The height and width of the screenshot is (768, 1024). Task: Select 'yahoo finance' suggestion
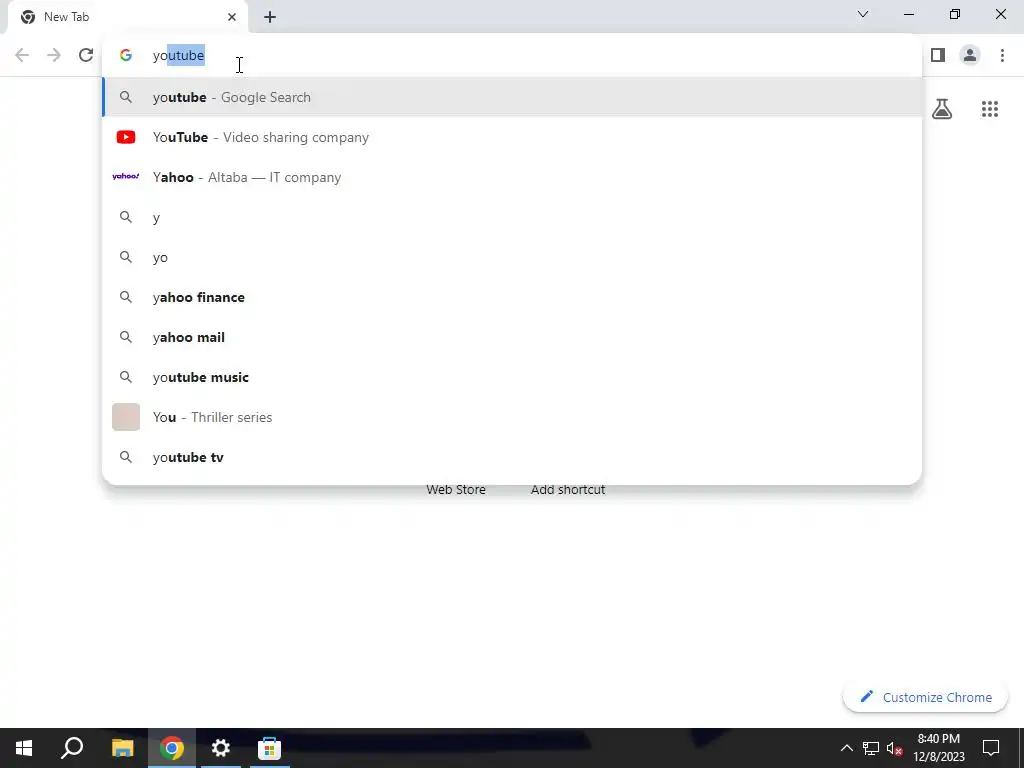pyautogui.click(x=512, y=297)
